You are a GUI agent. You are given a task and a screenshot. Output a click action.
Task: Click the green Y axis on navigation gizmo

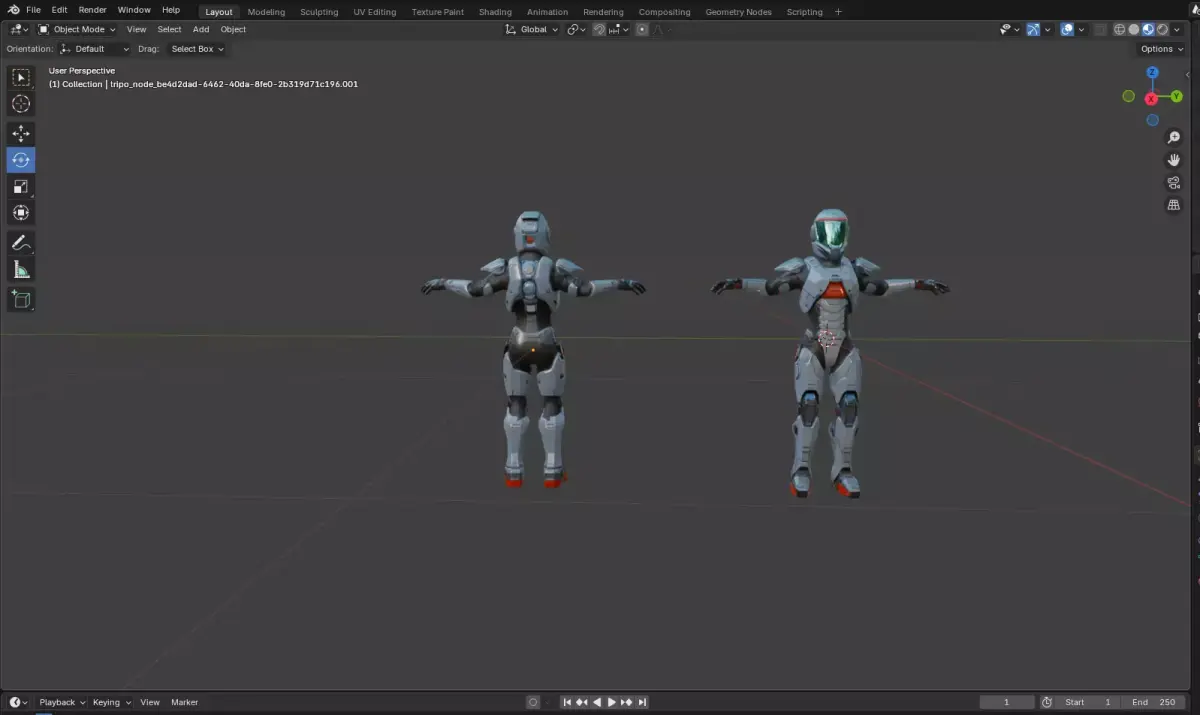(x=1177, y=96)
